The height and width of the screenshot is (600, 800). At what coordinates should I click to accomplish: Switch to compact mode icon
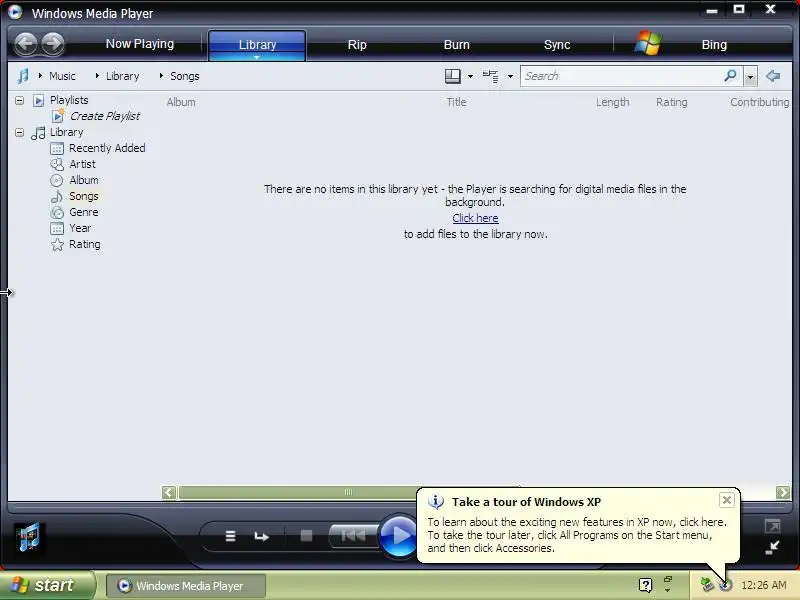click(x=772, y=547)
